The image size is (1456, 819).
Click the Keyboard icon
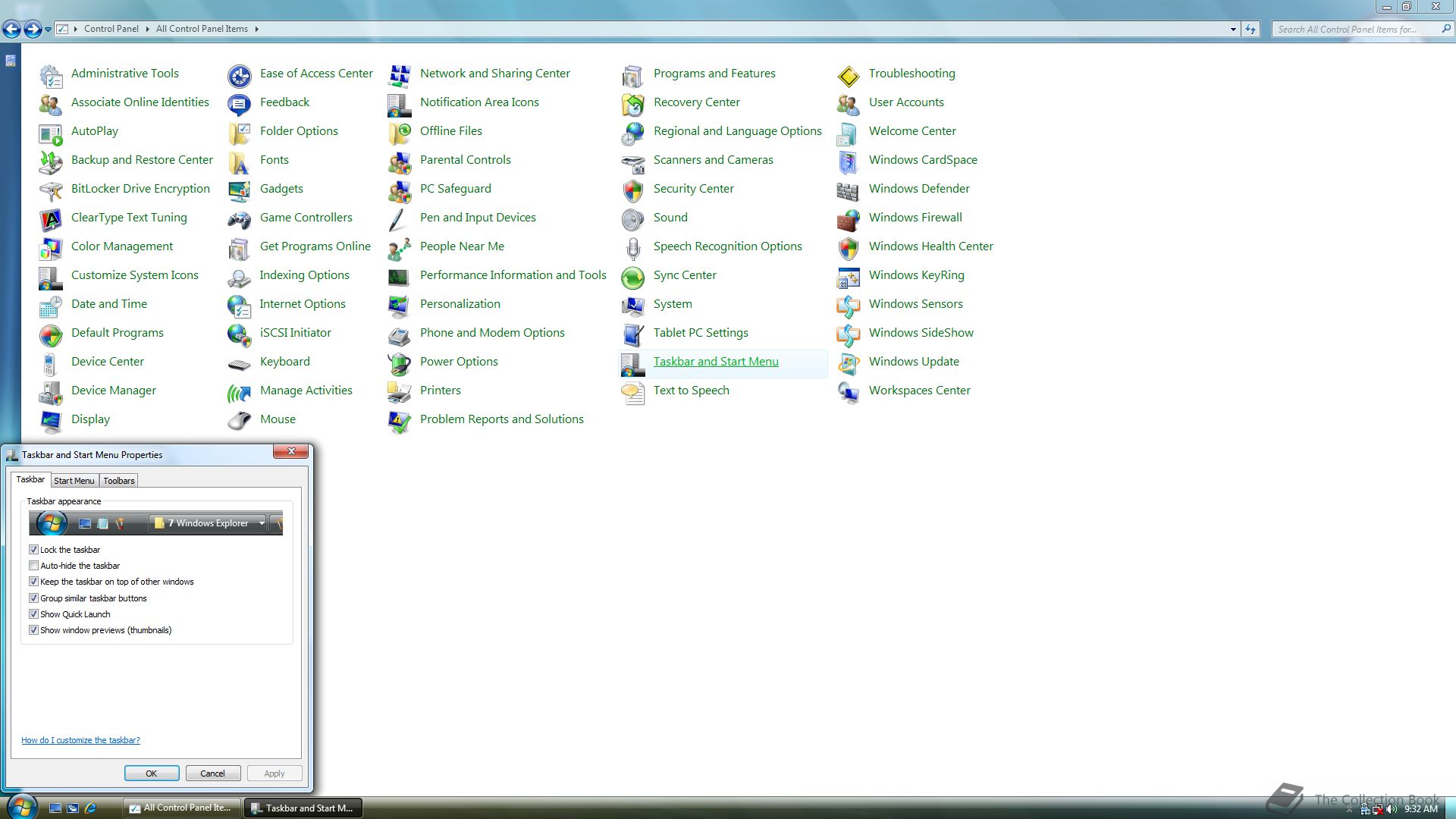pos(240,363)
